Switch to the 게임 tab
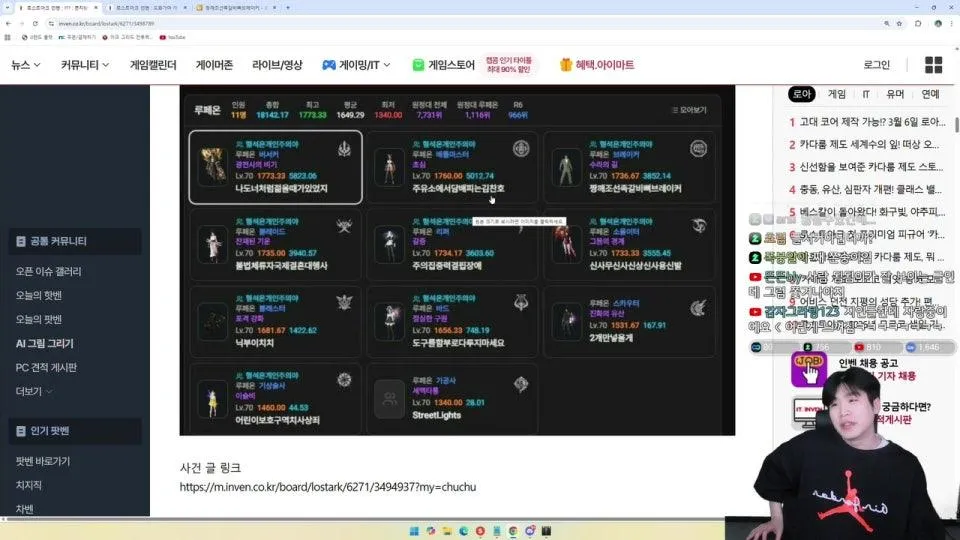Screen dimensions: 960x540 [x=836, y=94]
